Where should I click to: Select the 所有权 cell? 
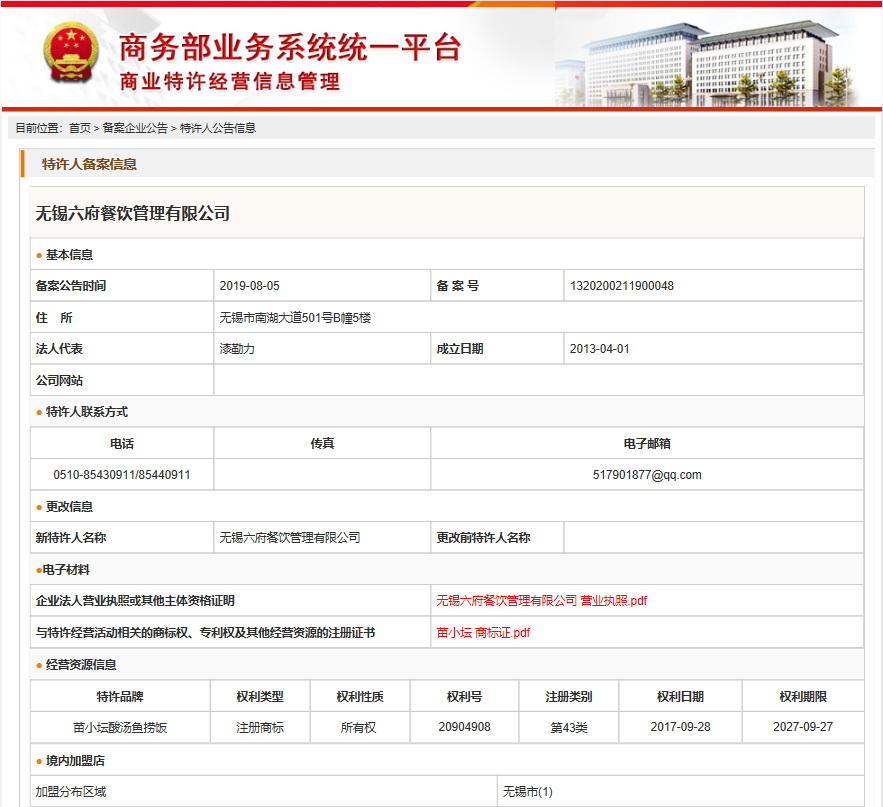358,728
